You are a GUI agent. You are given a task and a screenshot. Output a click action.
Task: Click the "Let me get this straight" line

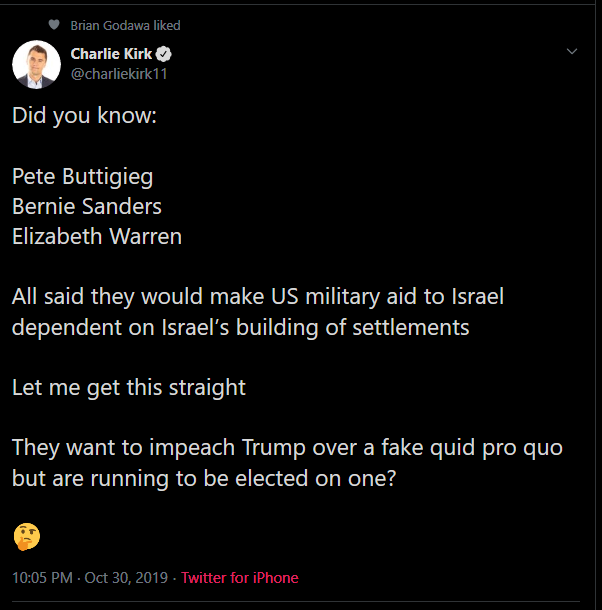[128, 387]
